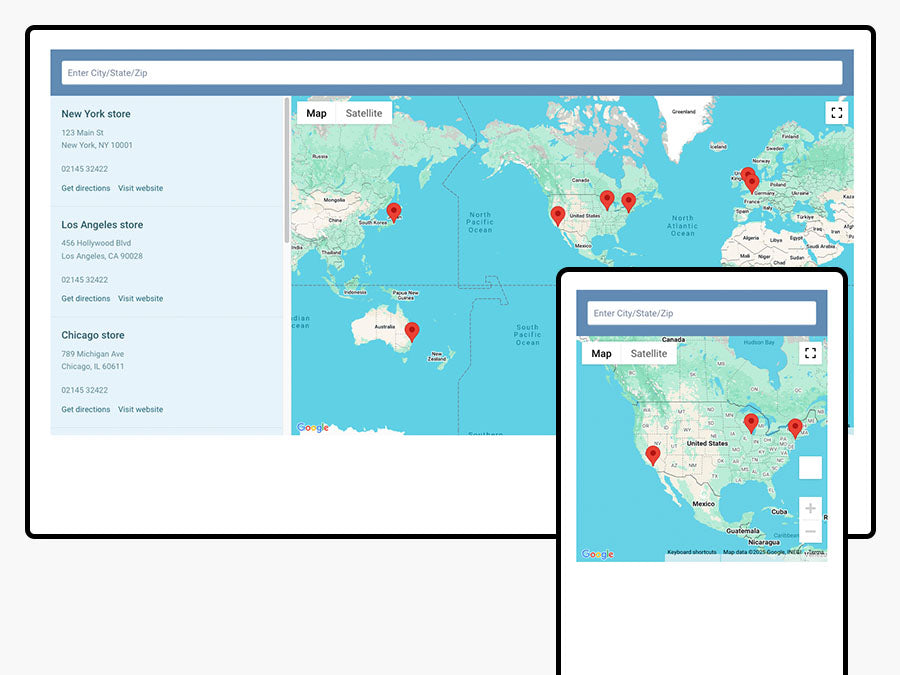Click the Australia pin on desktop map
Viewport: 900px width, 675px height.
(412, 331)
